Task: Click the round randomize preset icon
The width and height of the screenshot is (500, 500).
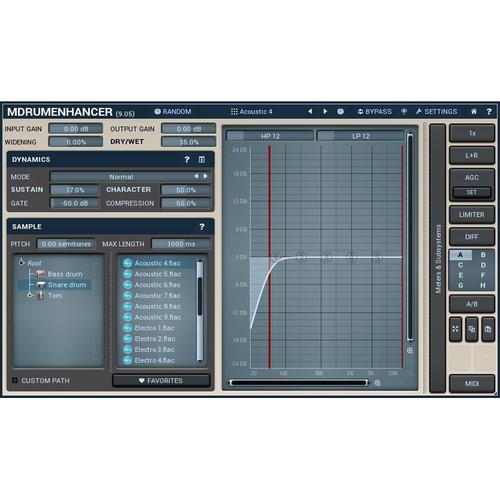Action: (x=340, y=112)
